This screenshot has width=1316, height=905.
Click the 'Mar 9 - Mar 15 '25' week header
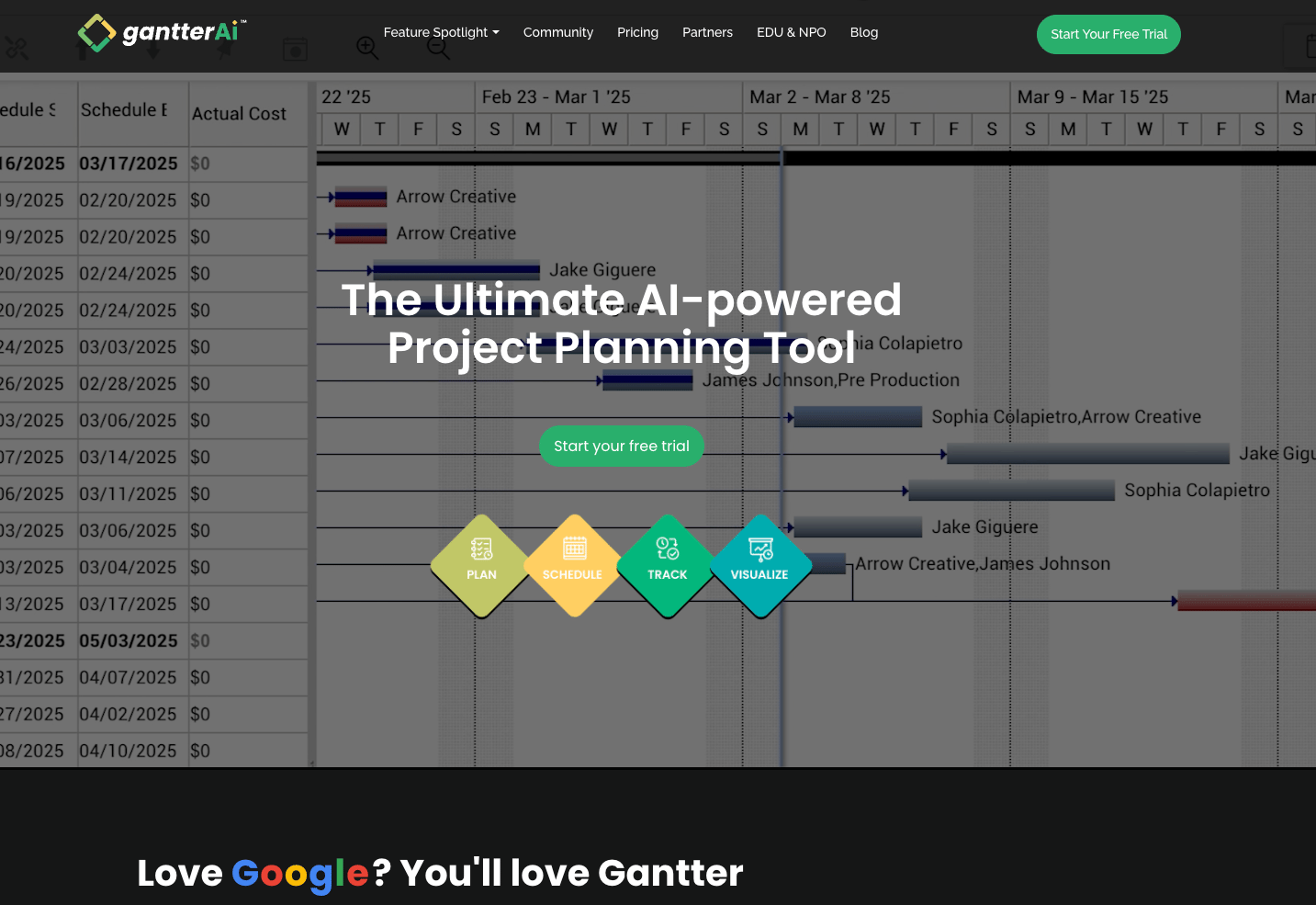(x=1093, y=96)
